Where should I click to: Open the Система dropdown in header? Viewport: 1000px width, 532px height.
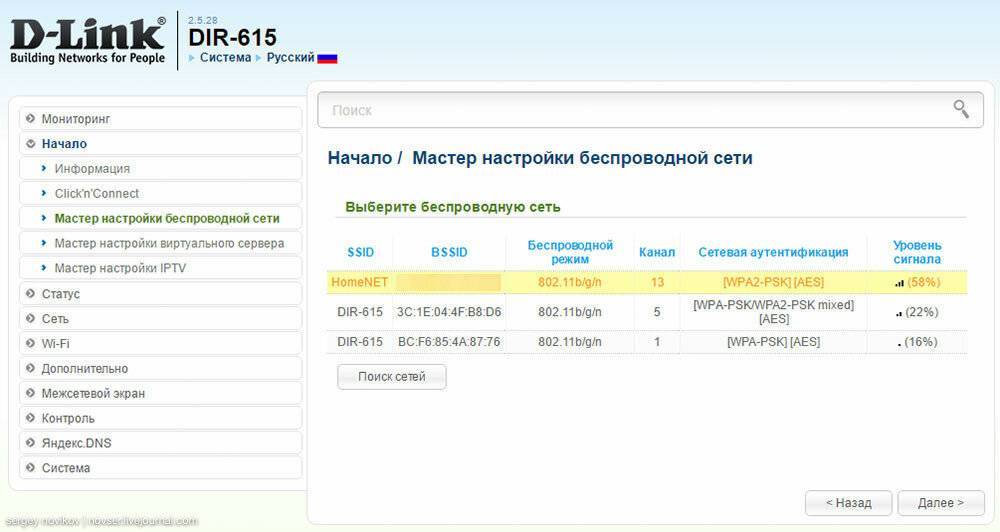(225, 58)
